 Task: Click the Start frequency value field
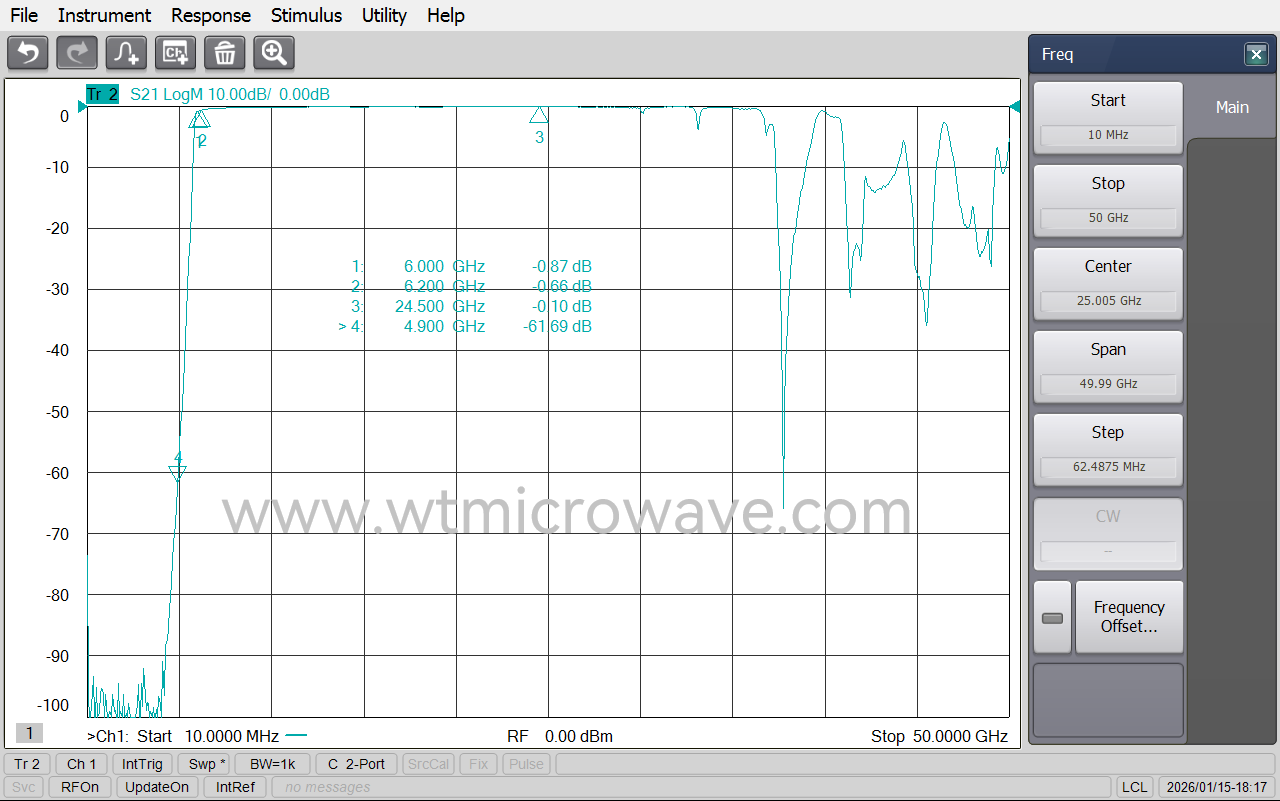(1108, 135)
